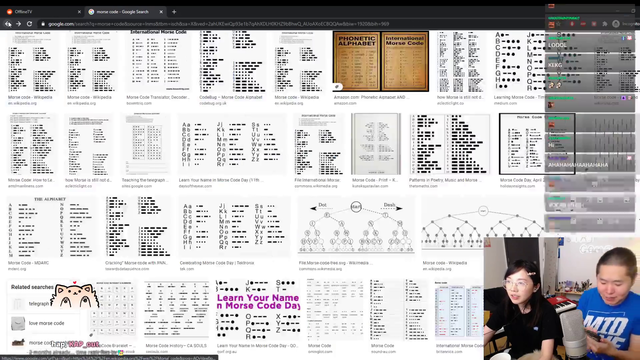Open the Morse Code History CA SOULS image

click(176, 310)
